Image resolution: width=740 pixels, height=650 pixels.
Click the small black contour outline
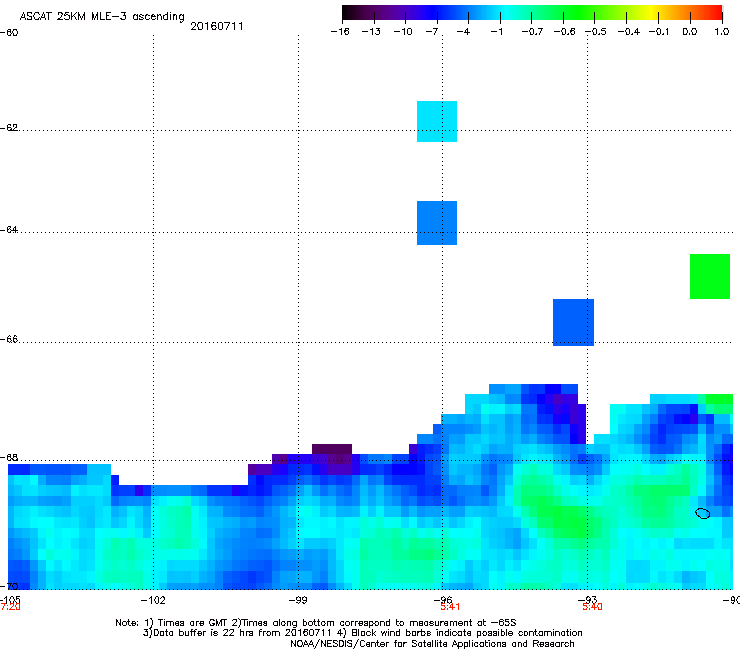[703, 513]
